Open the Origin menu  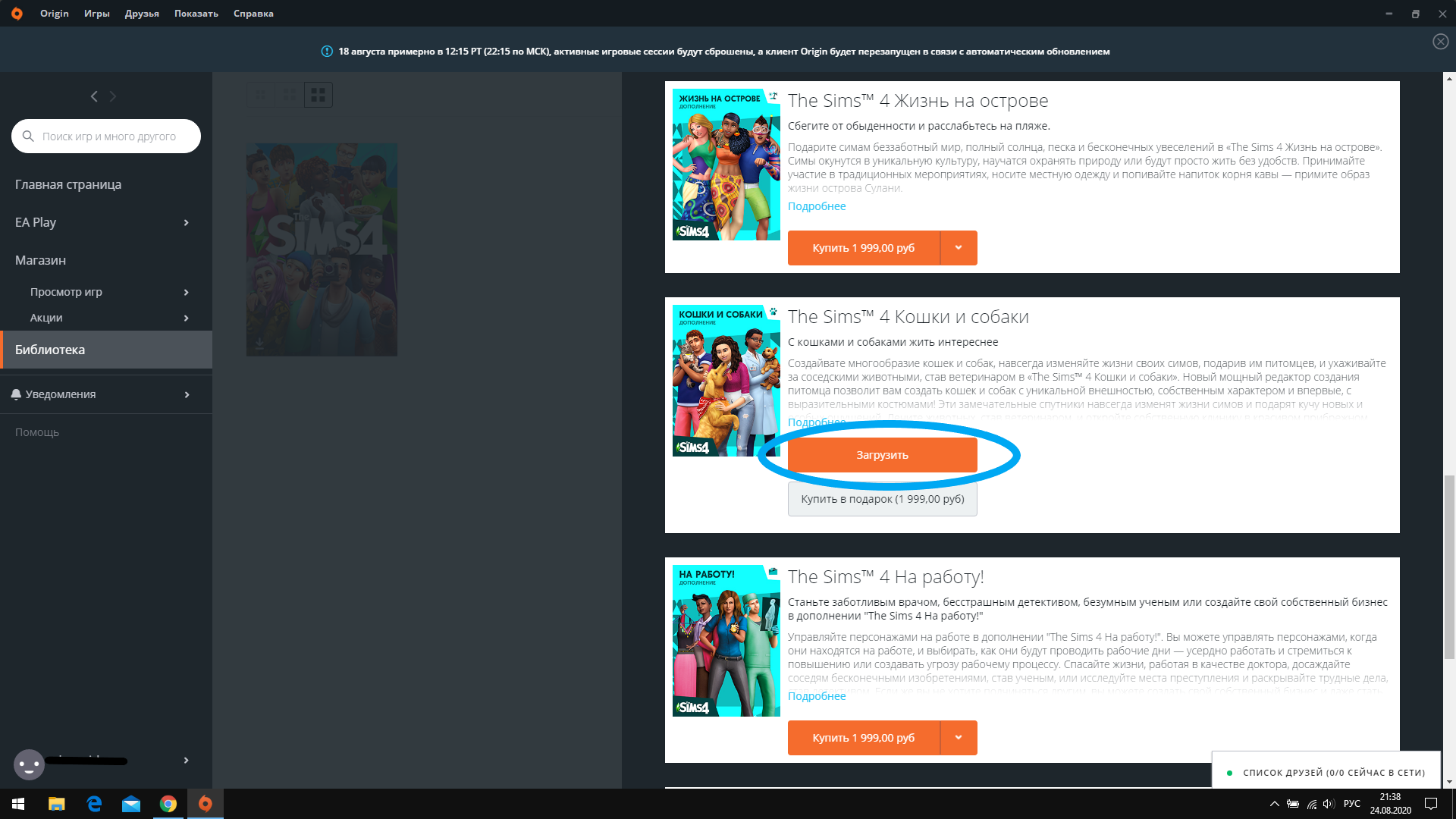[x=55, y=14]
